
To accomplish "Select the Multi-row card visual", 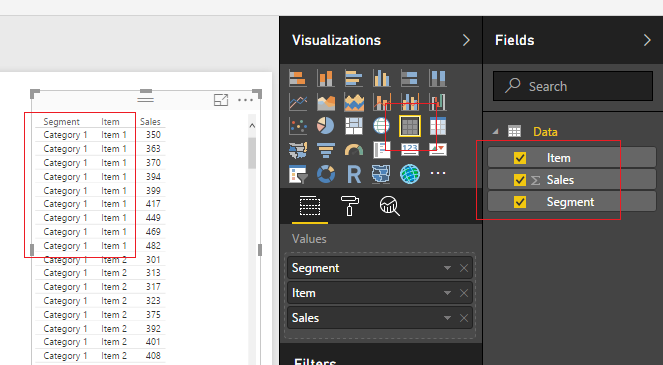I will pos(381,150).
